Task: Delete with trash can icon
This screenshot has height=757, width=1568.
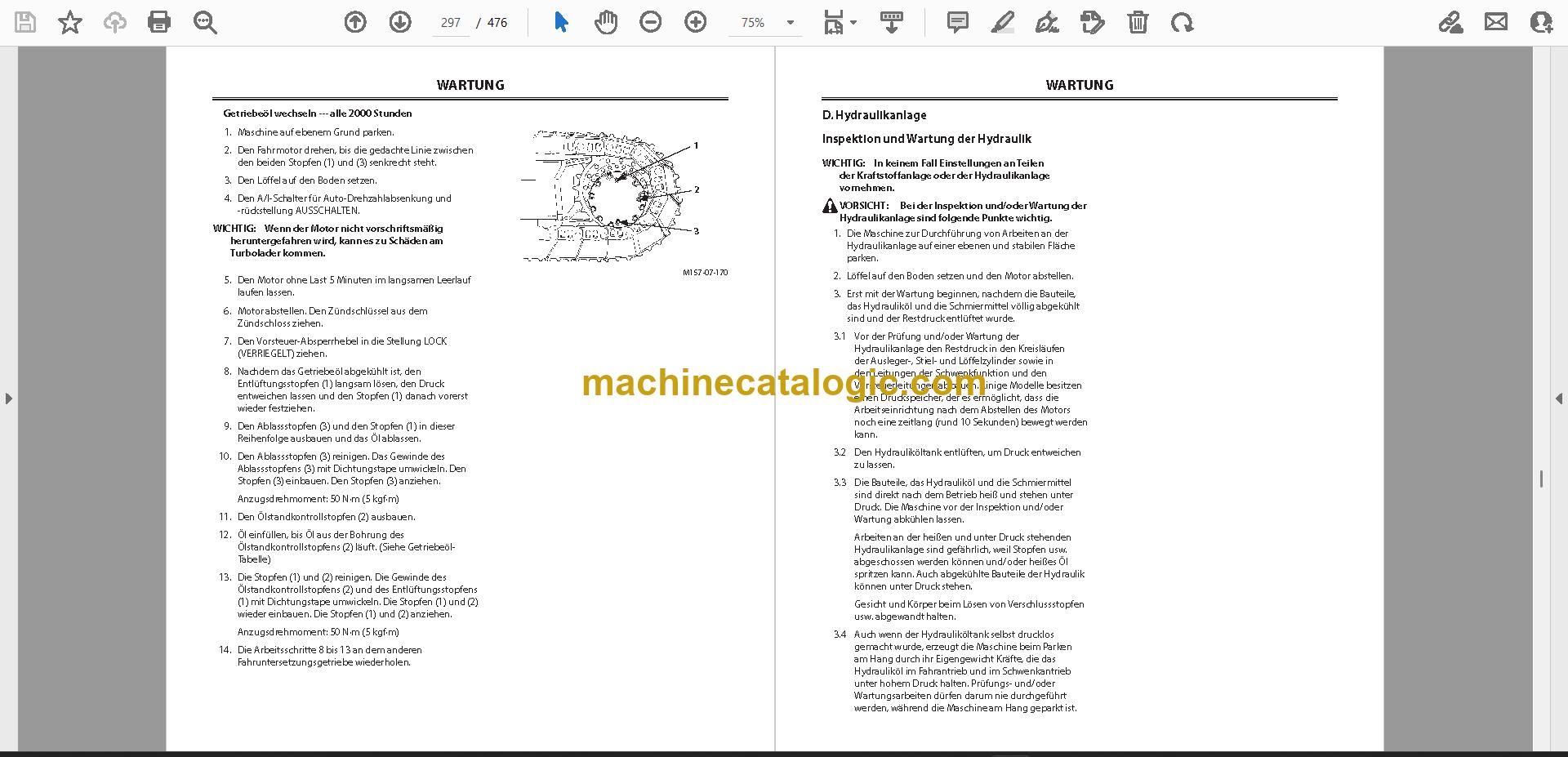Action: 1138,22
